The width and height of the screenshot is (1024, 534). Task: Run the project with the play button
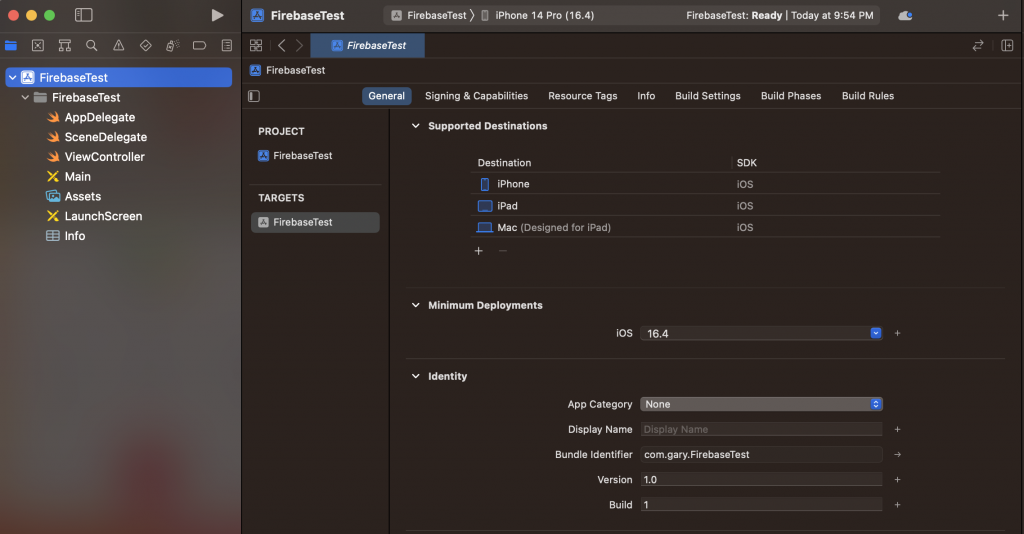(x=217, y=15)
